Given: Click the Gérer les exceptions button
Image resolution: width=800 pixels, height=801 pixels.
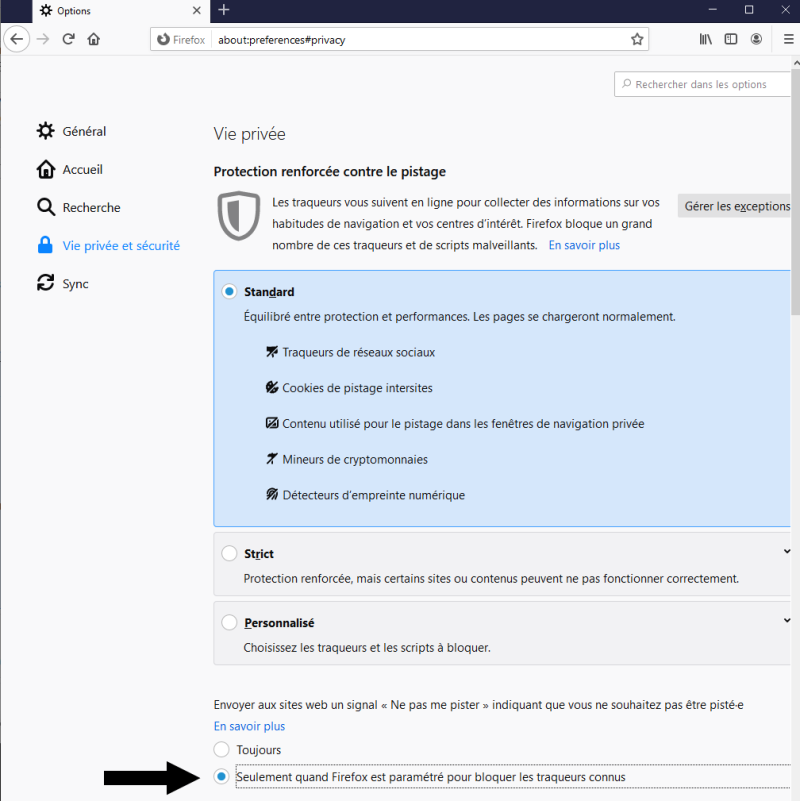Looking at the screenshot, I should click(x=736, y=206).
